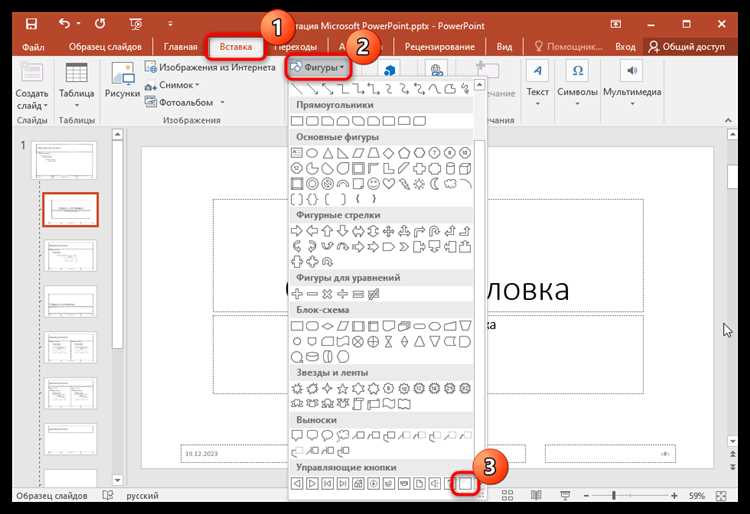Pick the rectangular speech bubble callout
The height and width of the screenshot is (514, 750).
click(x=297, y=436)
